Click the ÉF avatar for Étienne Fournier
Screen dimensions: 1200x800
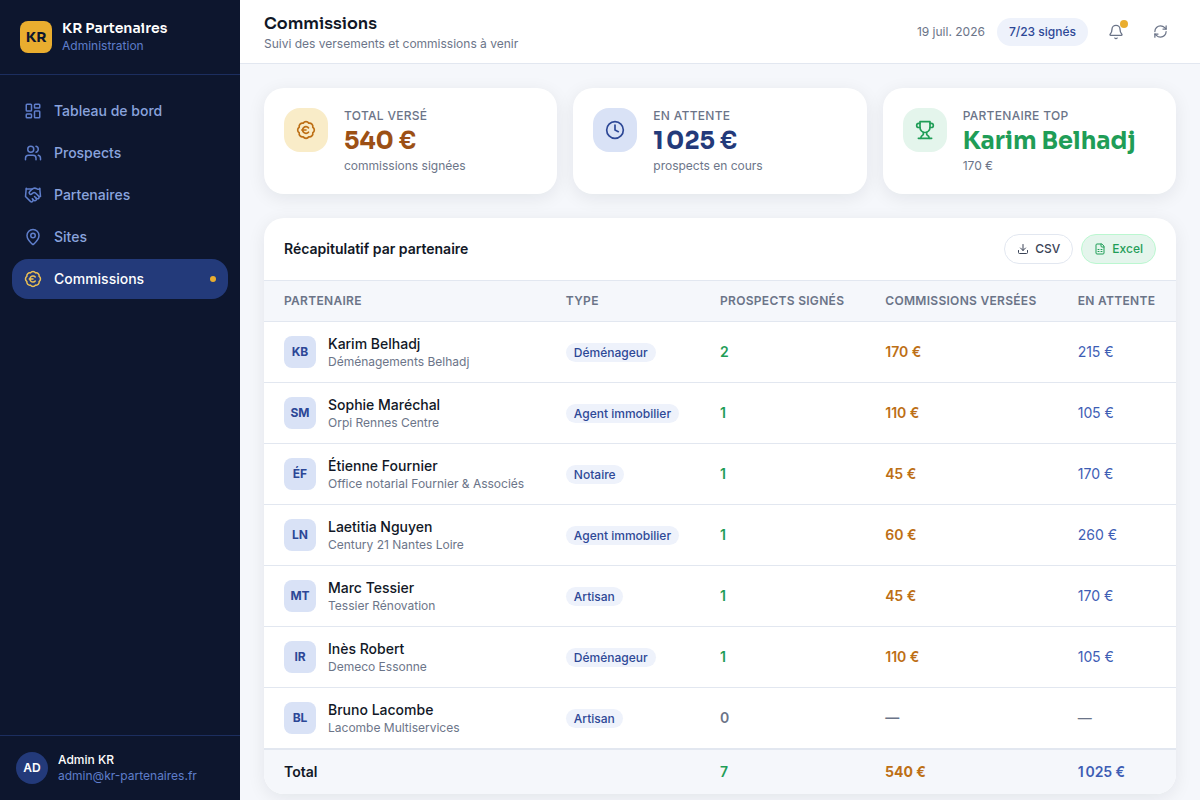point(300,474)
